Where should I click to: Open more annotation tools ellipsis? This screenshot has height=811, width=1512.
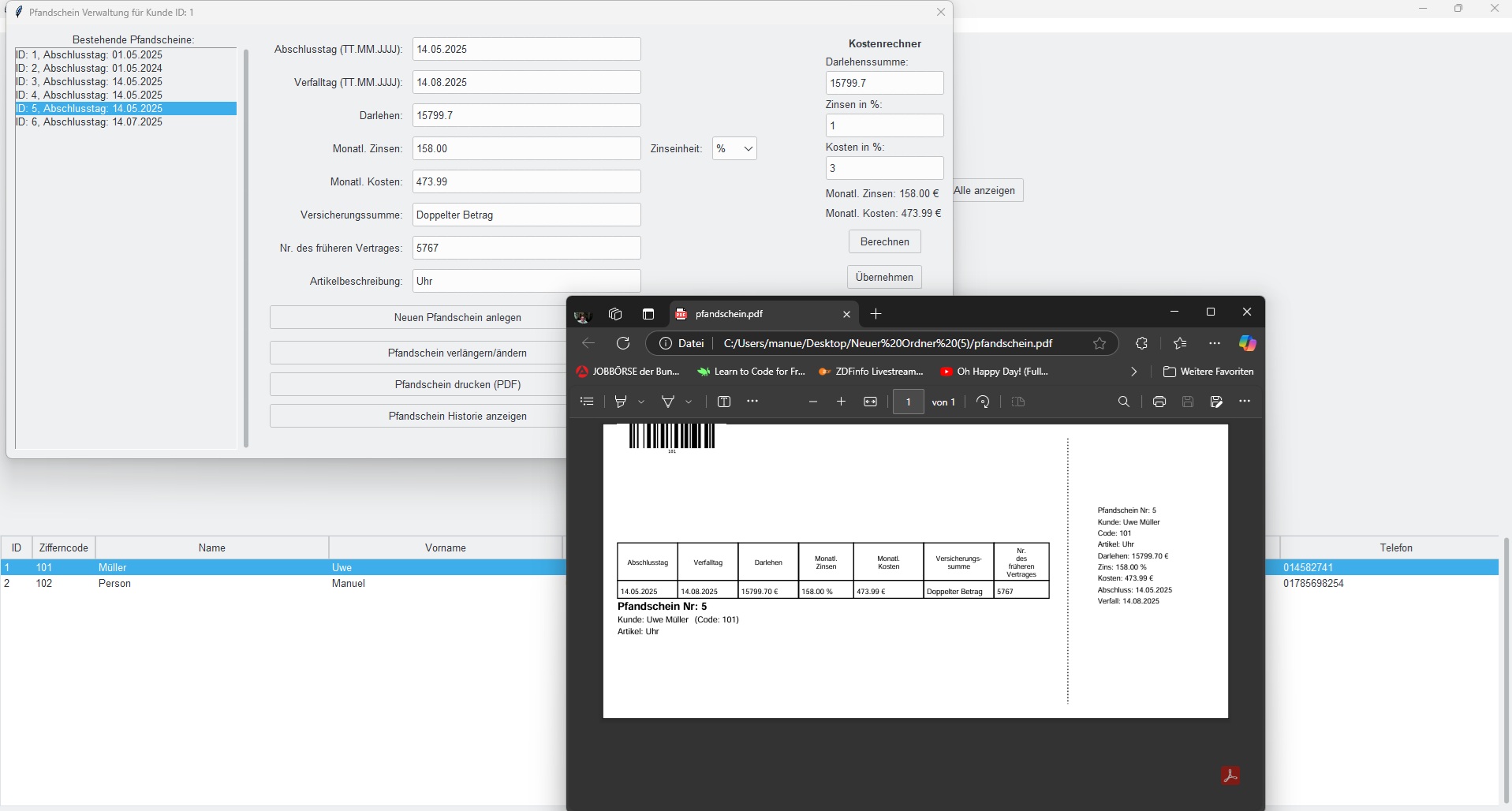pos(752,402)
